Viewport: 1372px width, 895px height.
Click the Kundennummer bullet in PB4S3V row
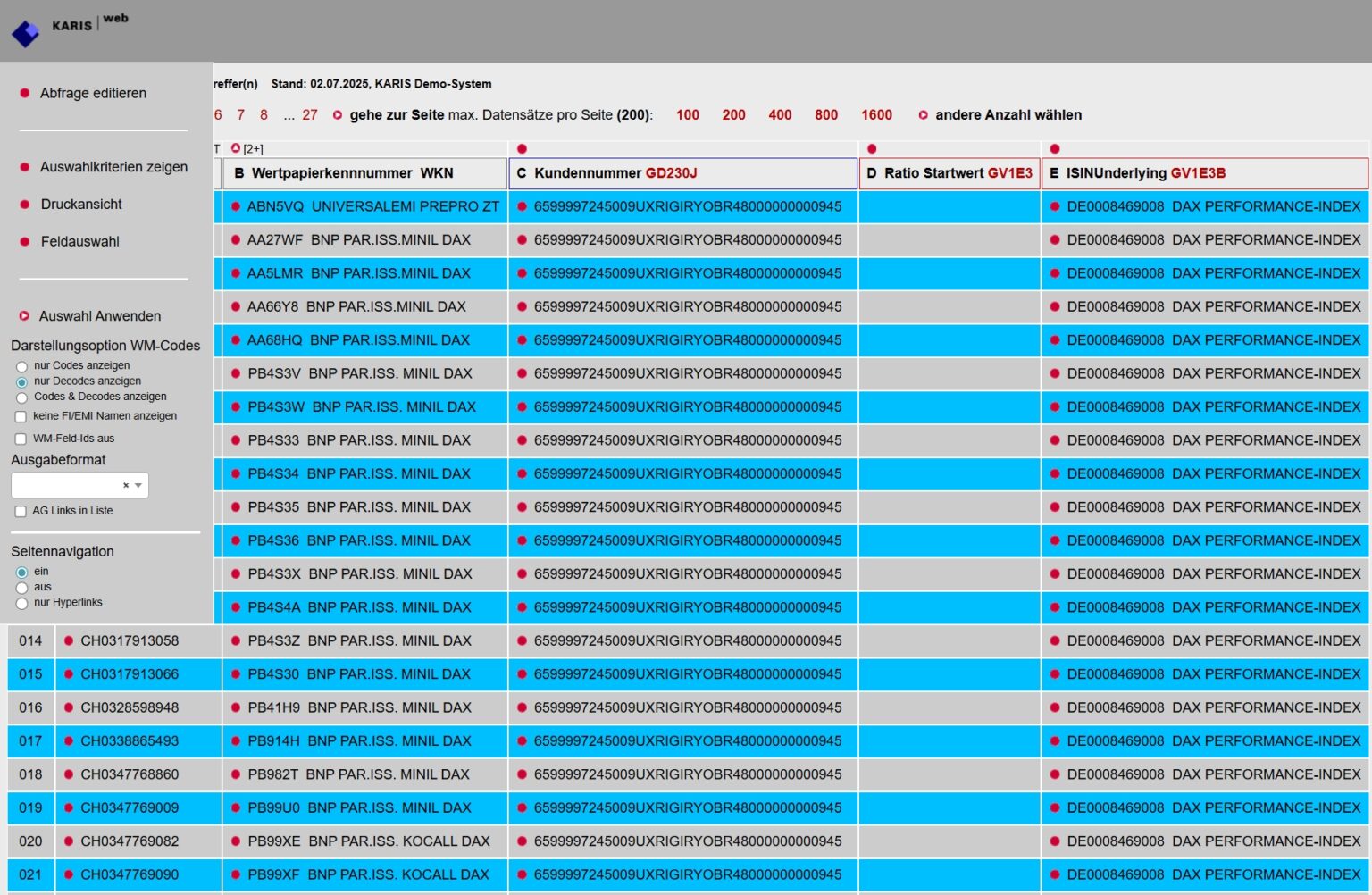click(x=522, y=373)
